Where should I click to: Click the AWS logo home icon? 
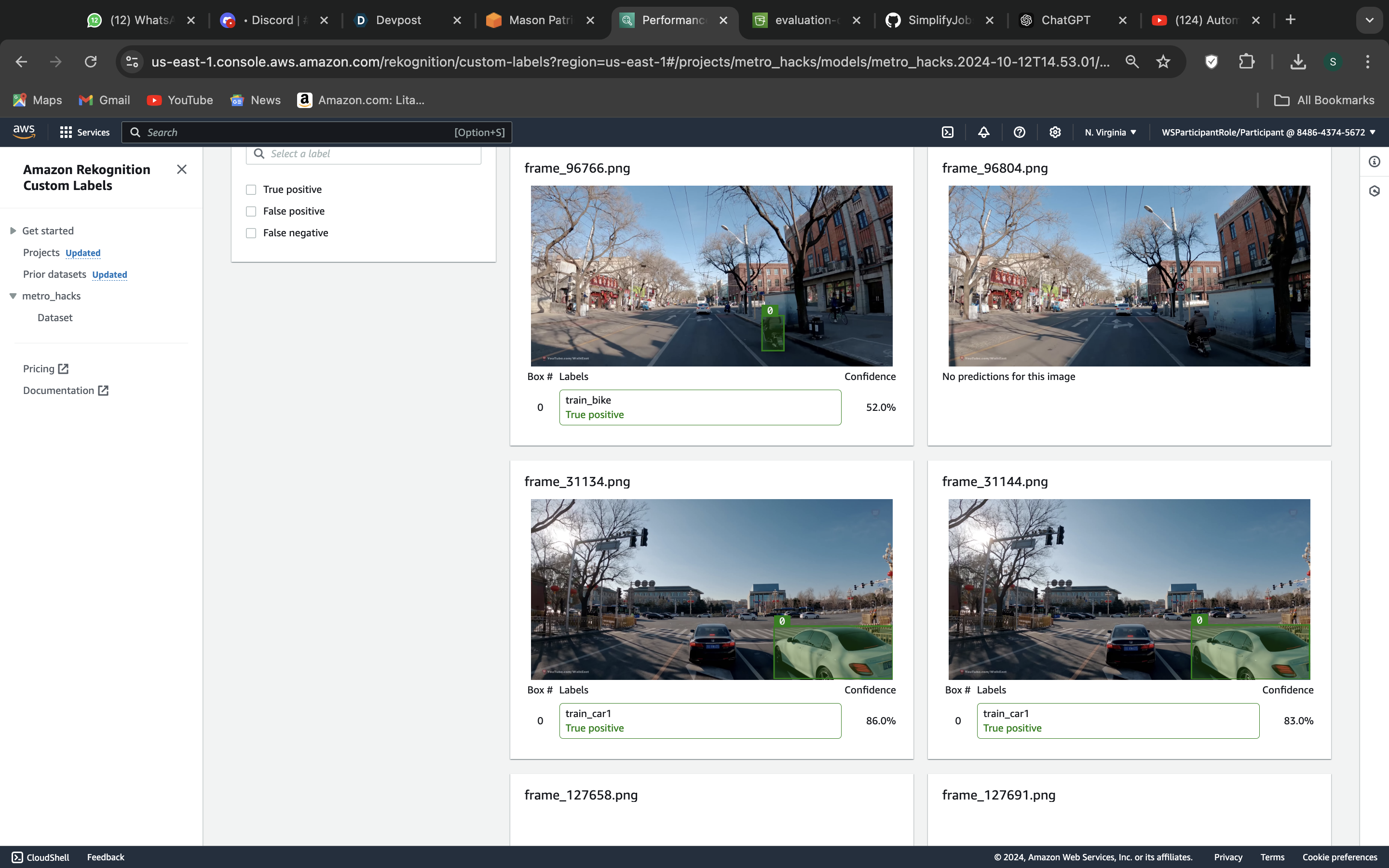click(24, 132)
